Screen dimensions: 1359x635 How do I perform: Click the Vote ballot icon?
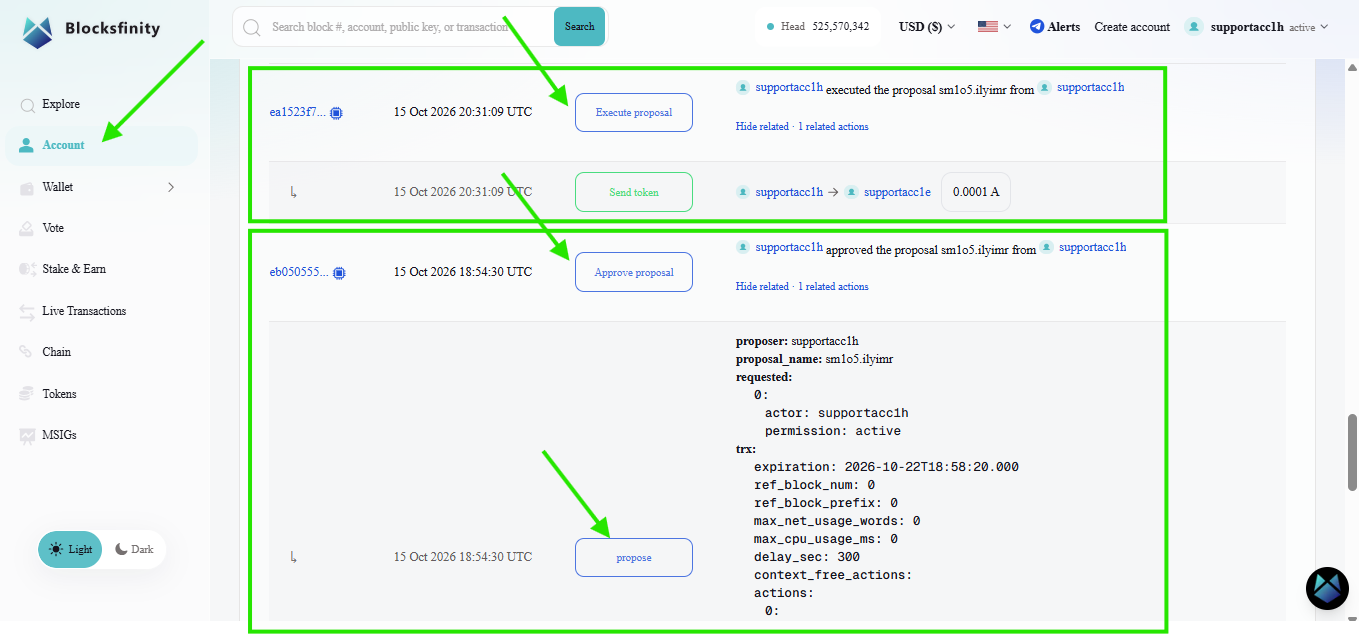(x=27, y=229)
